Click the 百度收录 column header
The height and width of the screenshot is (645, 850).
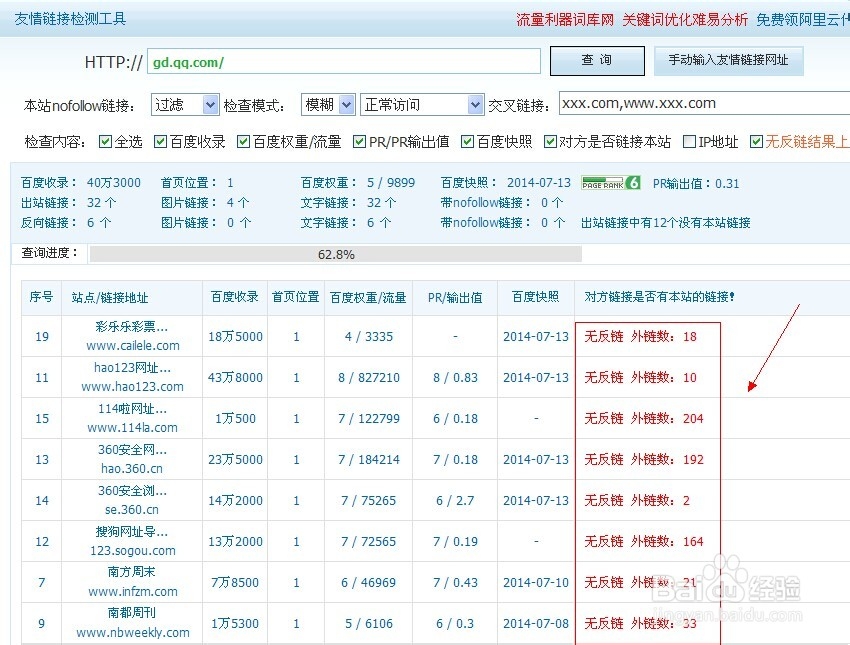pyautogui.click(x=234, y=297)
